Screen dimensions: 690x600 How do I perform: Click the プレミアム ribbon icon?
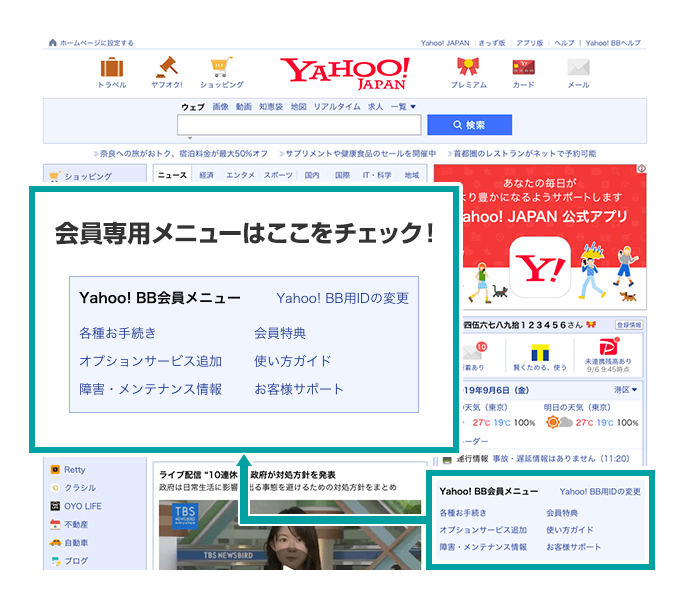[468, 68]
